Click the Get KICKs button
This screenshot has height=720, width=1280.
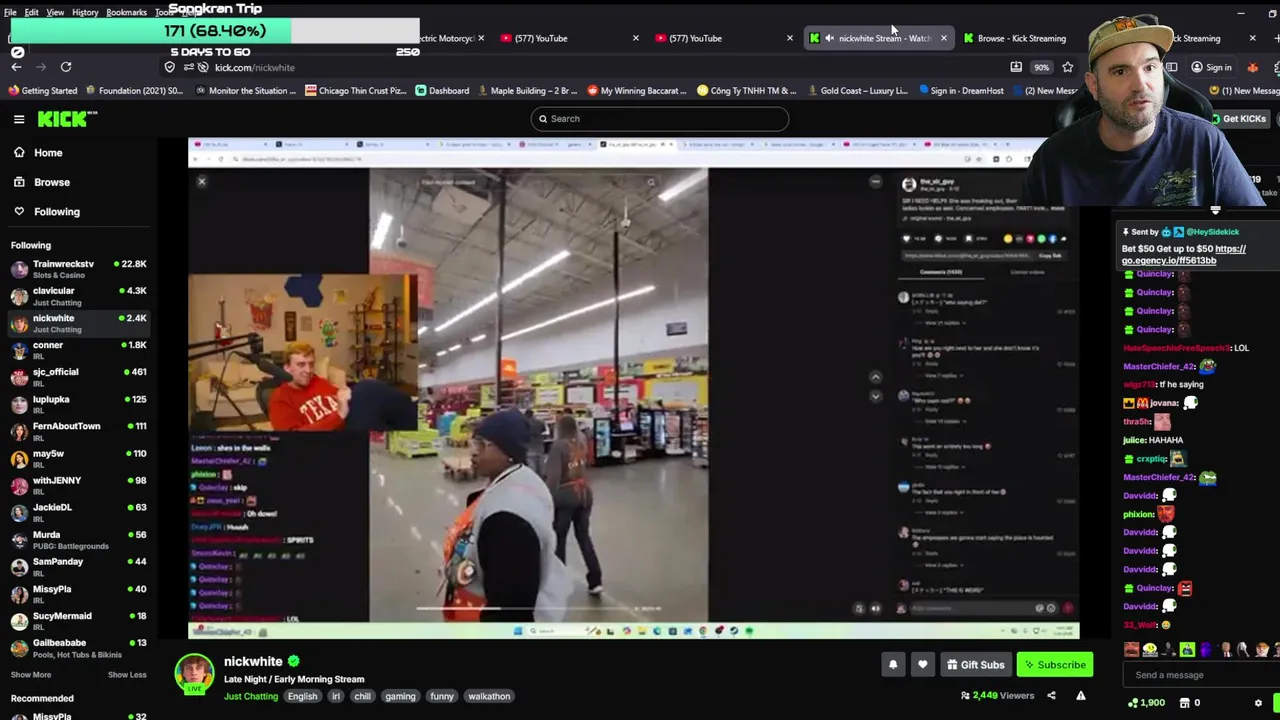coord(1238,119)
